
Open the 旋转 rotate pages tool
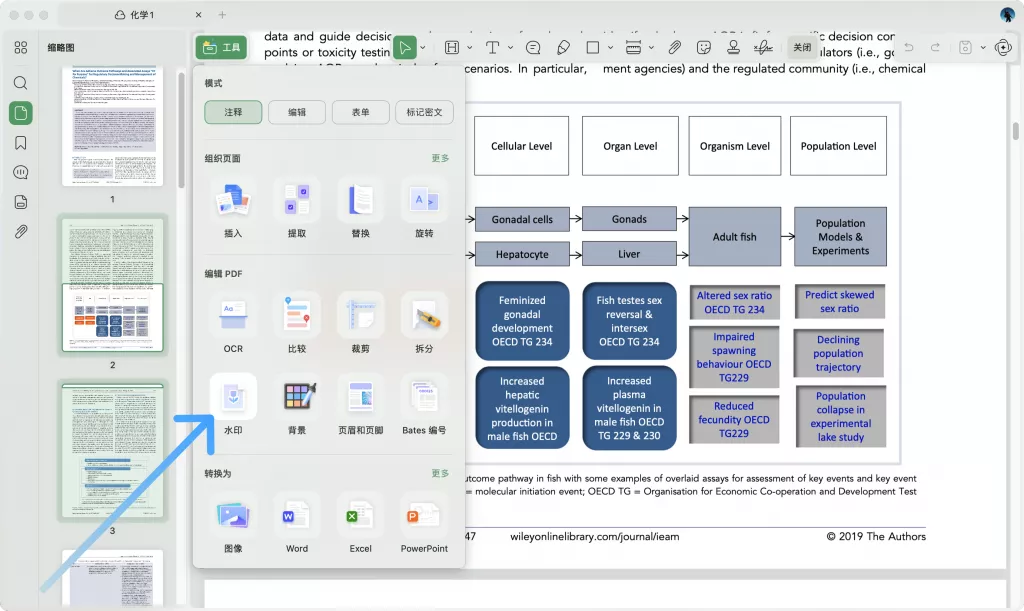[x=424, y=209]
